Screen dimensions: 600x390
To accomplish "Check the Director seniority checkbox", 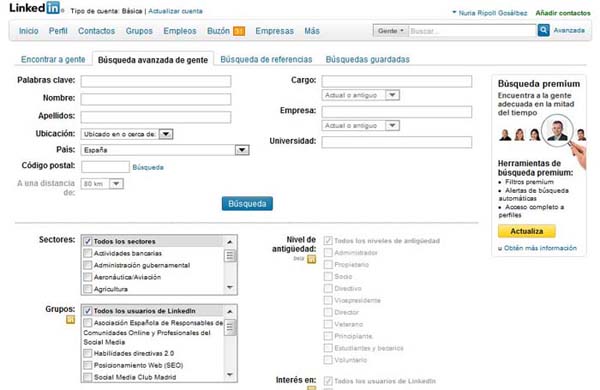I will coord(328,312).
